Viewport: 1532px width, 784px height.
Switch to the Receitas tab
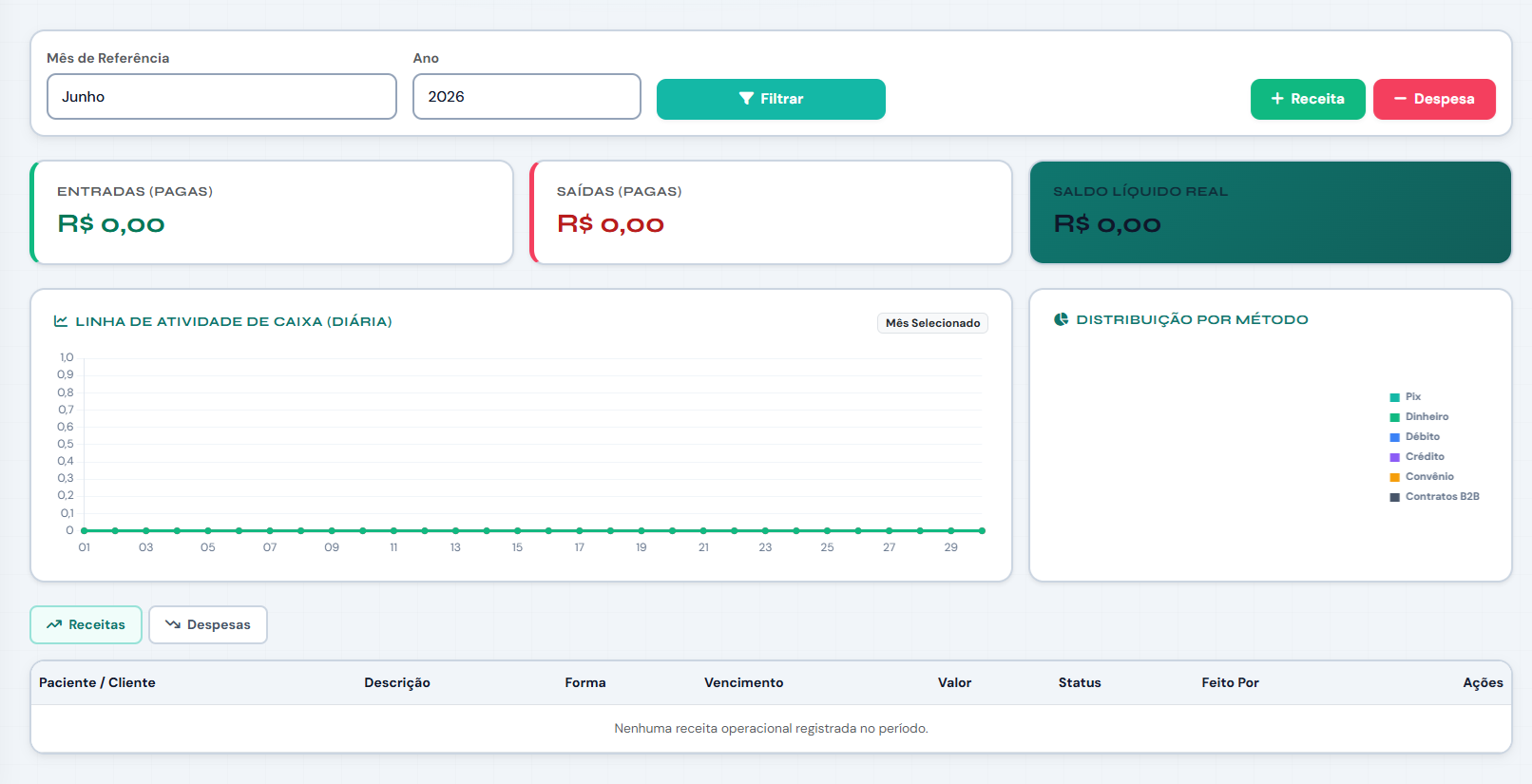pyautogui.click(x=86, y=624)
